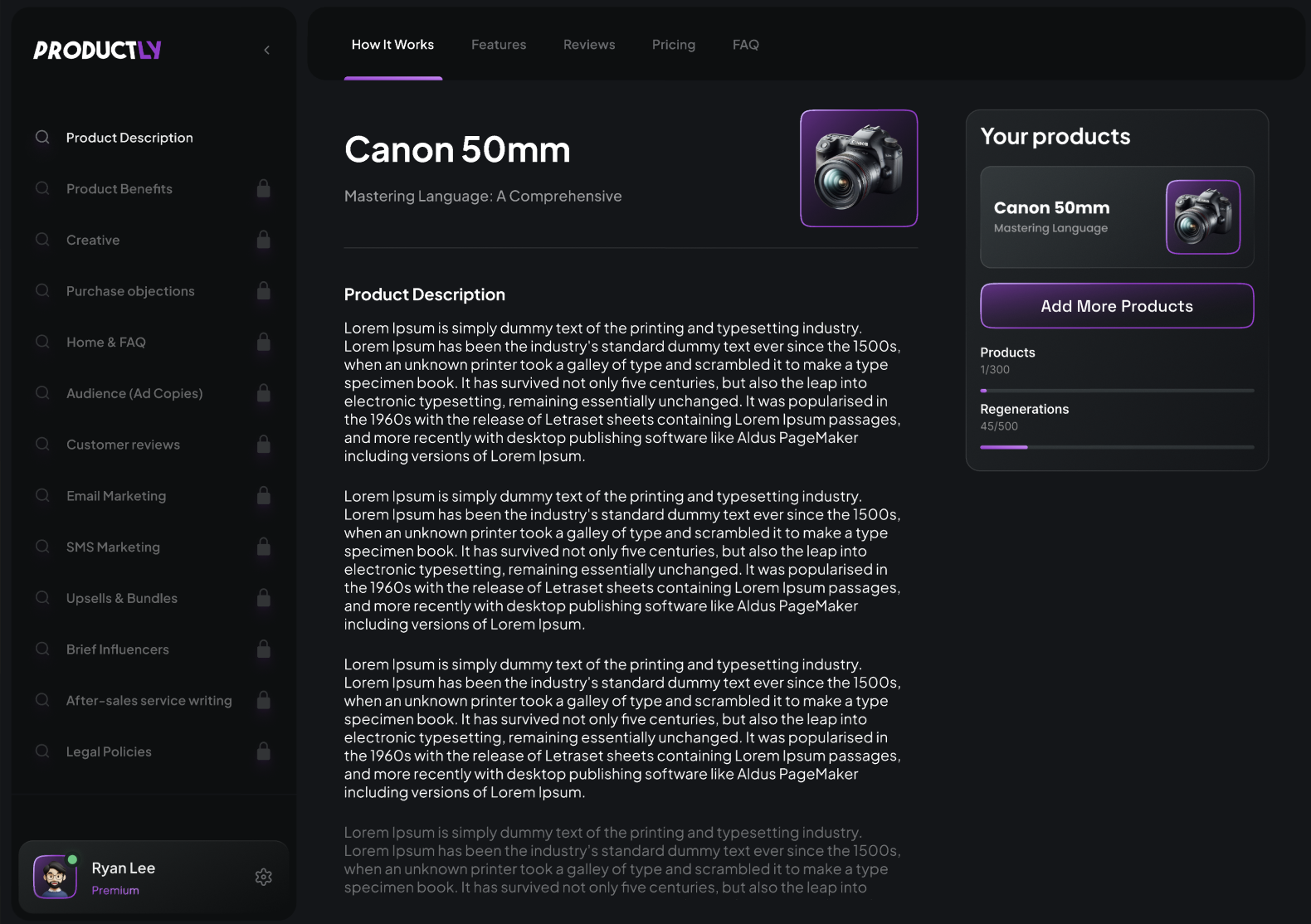Switch to the How It Works tab
1311x924 pixels.
pos(392,45)
